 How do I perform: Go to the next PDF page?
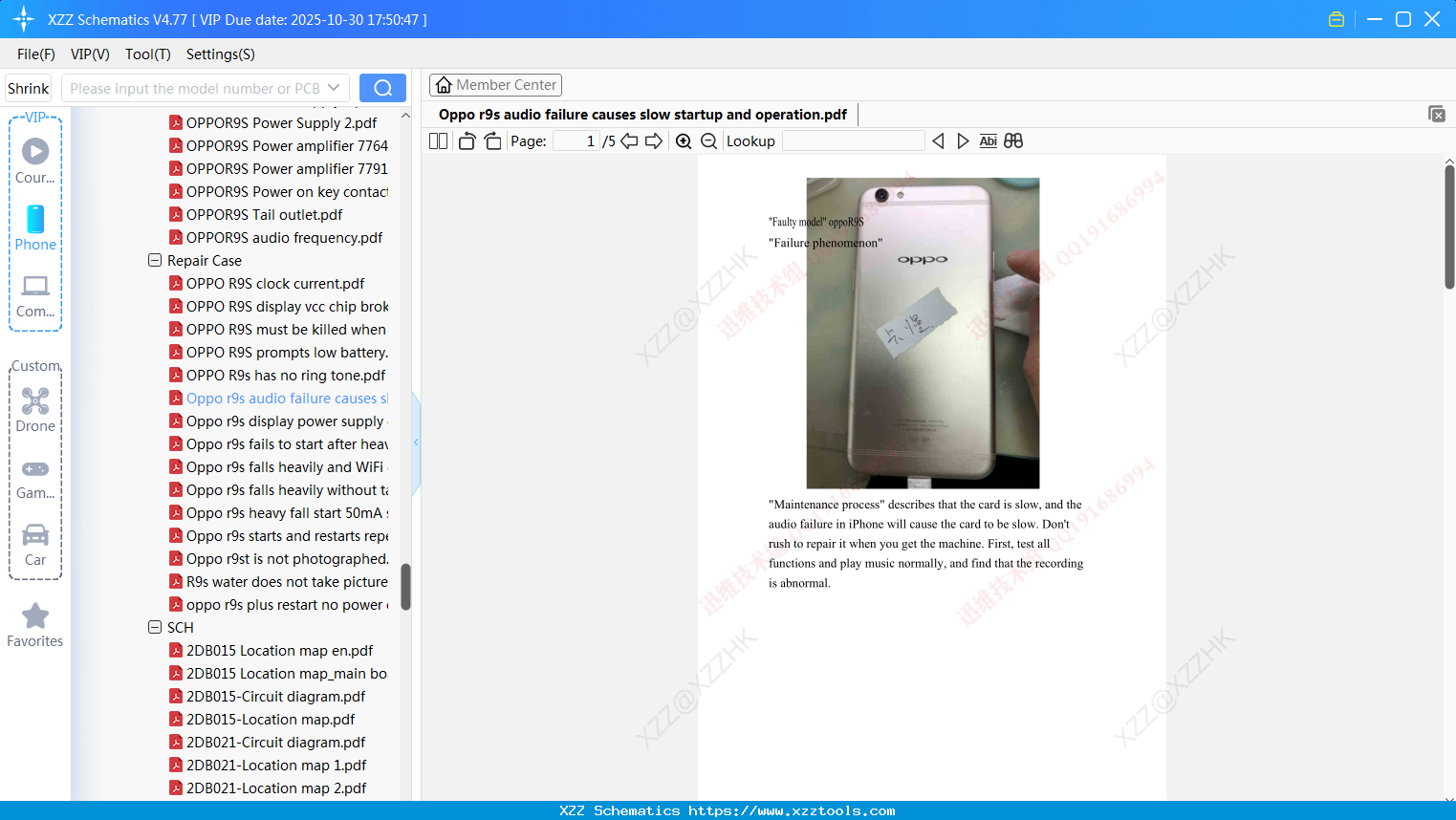coord(654,140)
